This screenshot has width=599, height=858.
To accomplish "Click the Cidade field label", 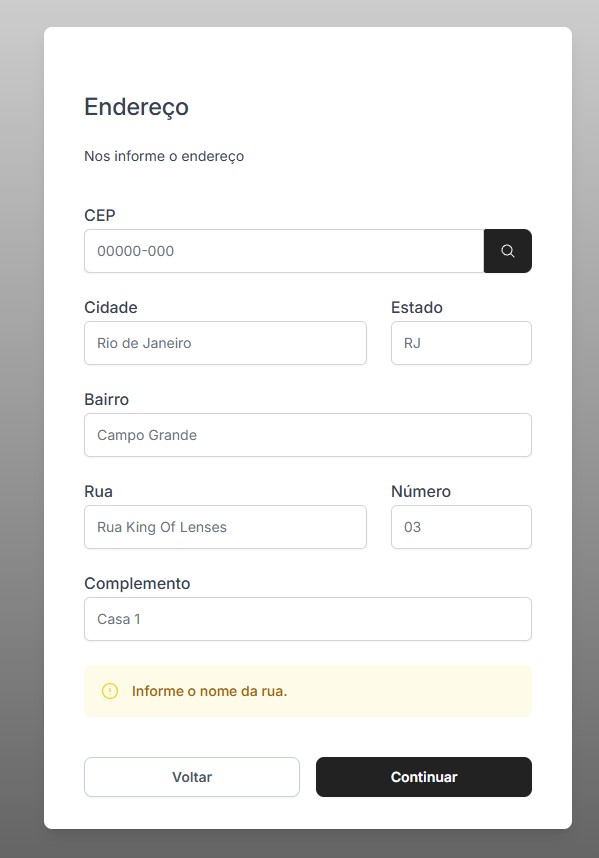I will pos(111,308).
